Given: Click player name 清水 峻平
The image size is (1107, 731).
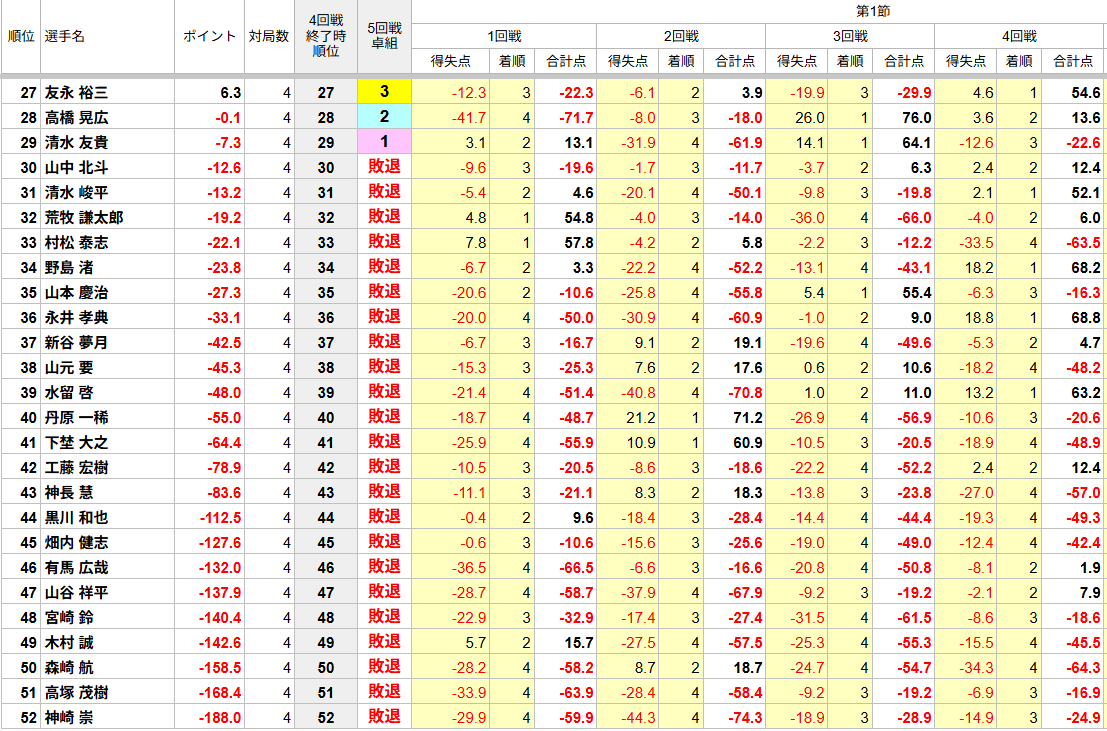Looking at the screenshot, I should pos(76,193).
